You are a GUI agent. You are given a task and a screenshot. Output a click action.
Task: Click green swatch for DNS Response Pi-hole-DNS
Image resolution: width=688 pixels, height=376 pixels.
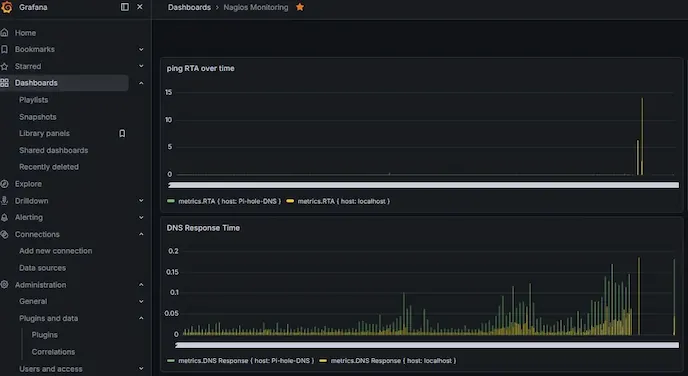tap(171, 361)
